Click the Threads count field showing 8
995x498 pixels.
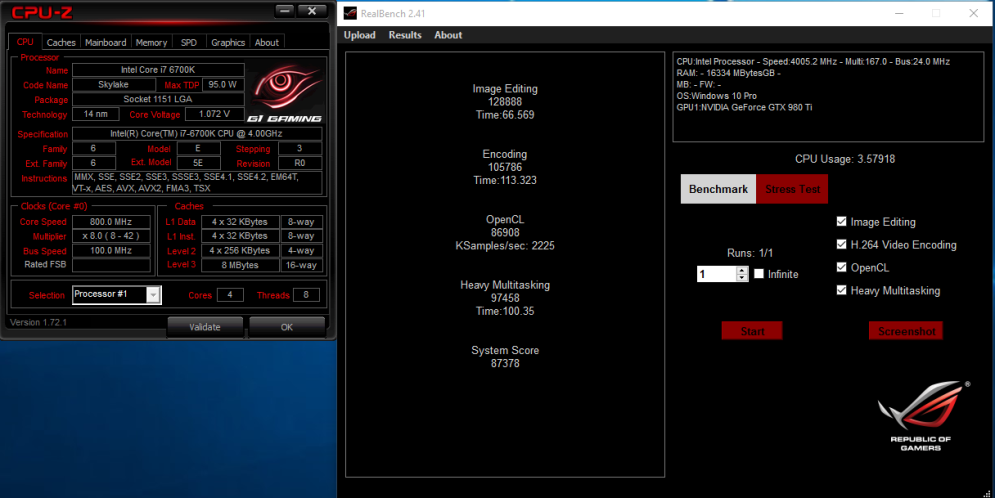[306, 295]
